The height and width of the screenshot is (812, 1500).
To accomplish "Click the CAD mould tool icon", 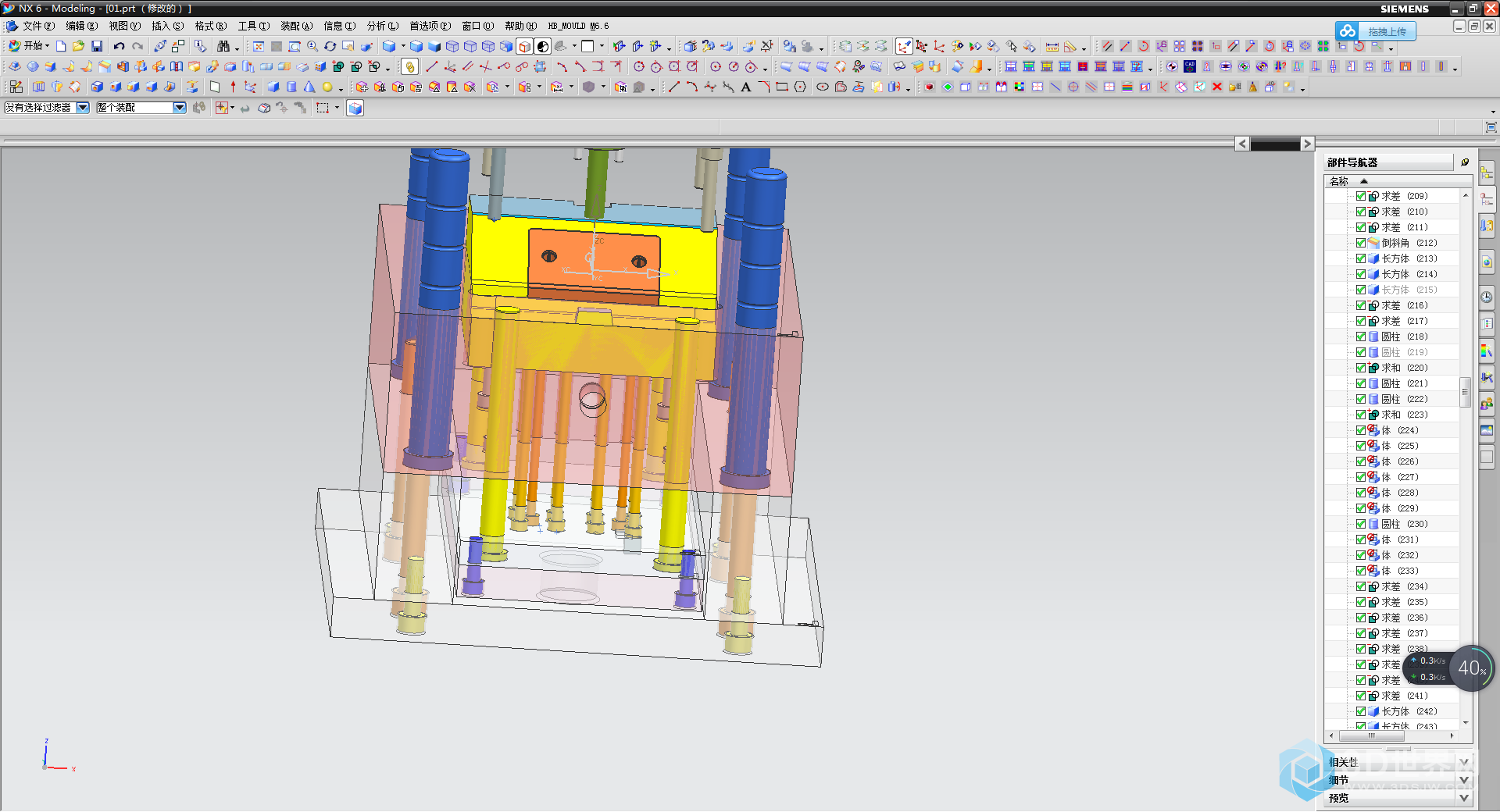I will (1190, 66).
